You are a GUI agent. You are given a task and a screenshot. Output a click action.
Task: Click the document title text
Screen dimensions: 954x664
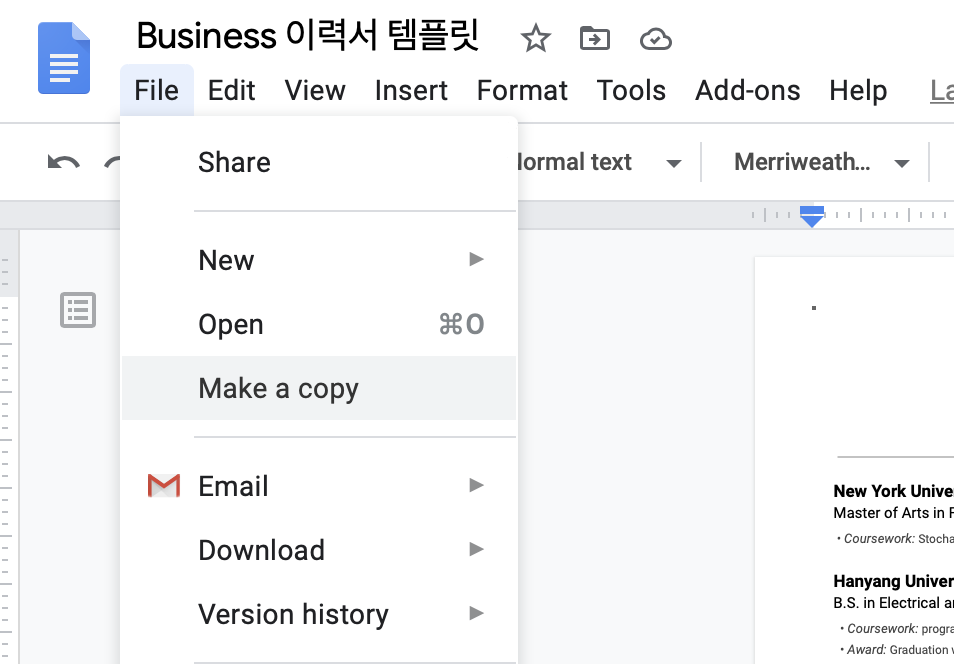(308, 35)
